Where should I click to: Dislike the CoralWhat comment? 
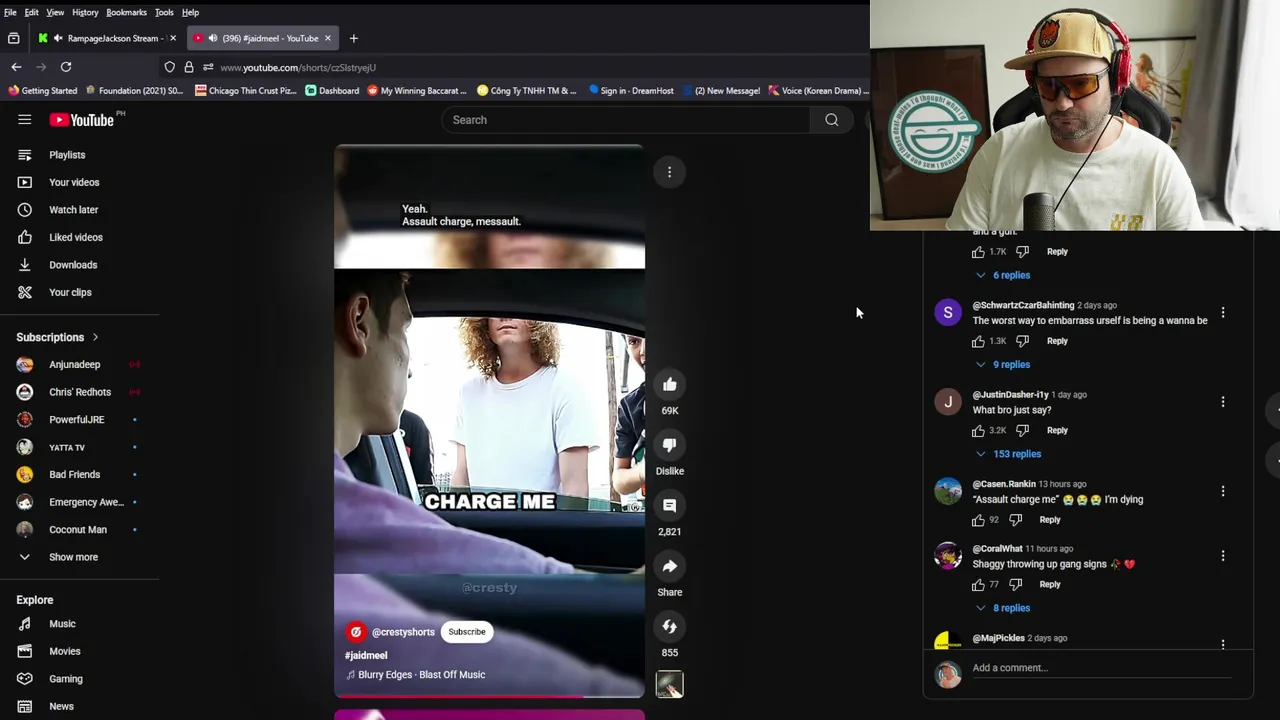pyautogui.click(x=1015, y=584)
